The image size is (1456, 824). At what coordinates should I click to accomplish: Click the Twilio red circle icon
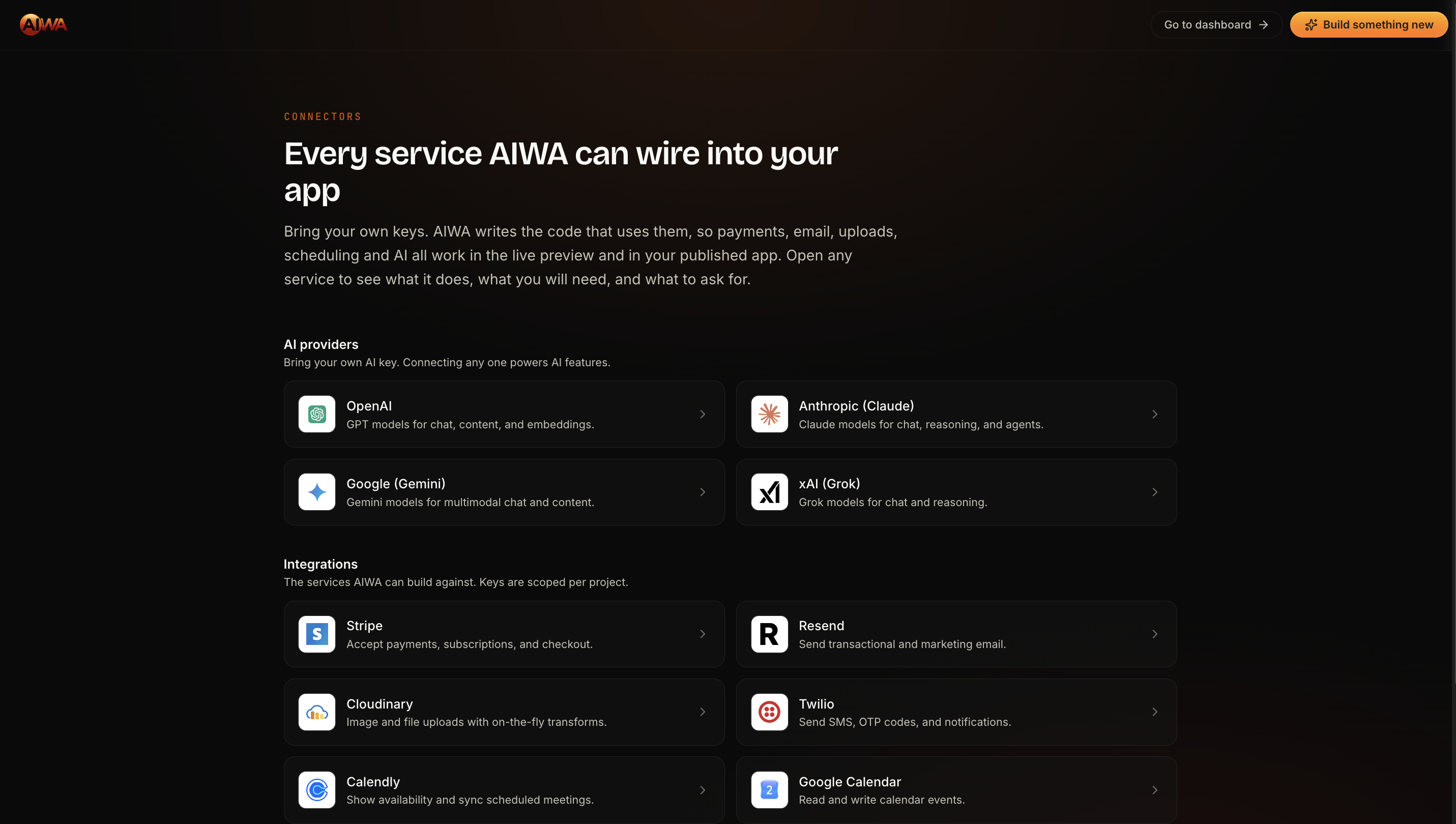769,712
